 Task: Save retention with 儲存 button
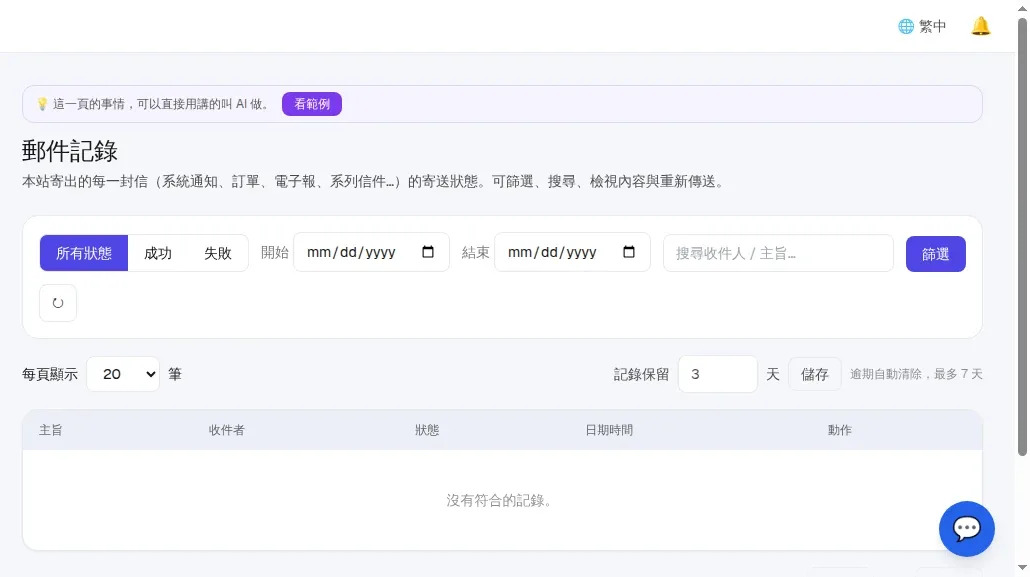[815, 374]
